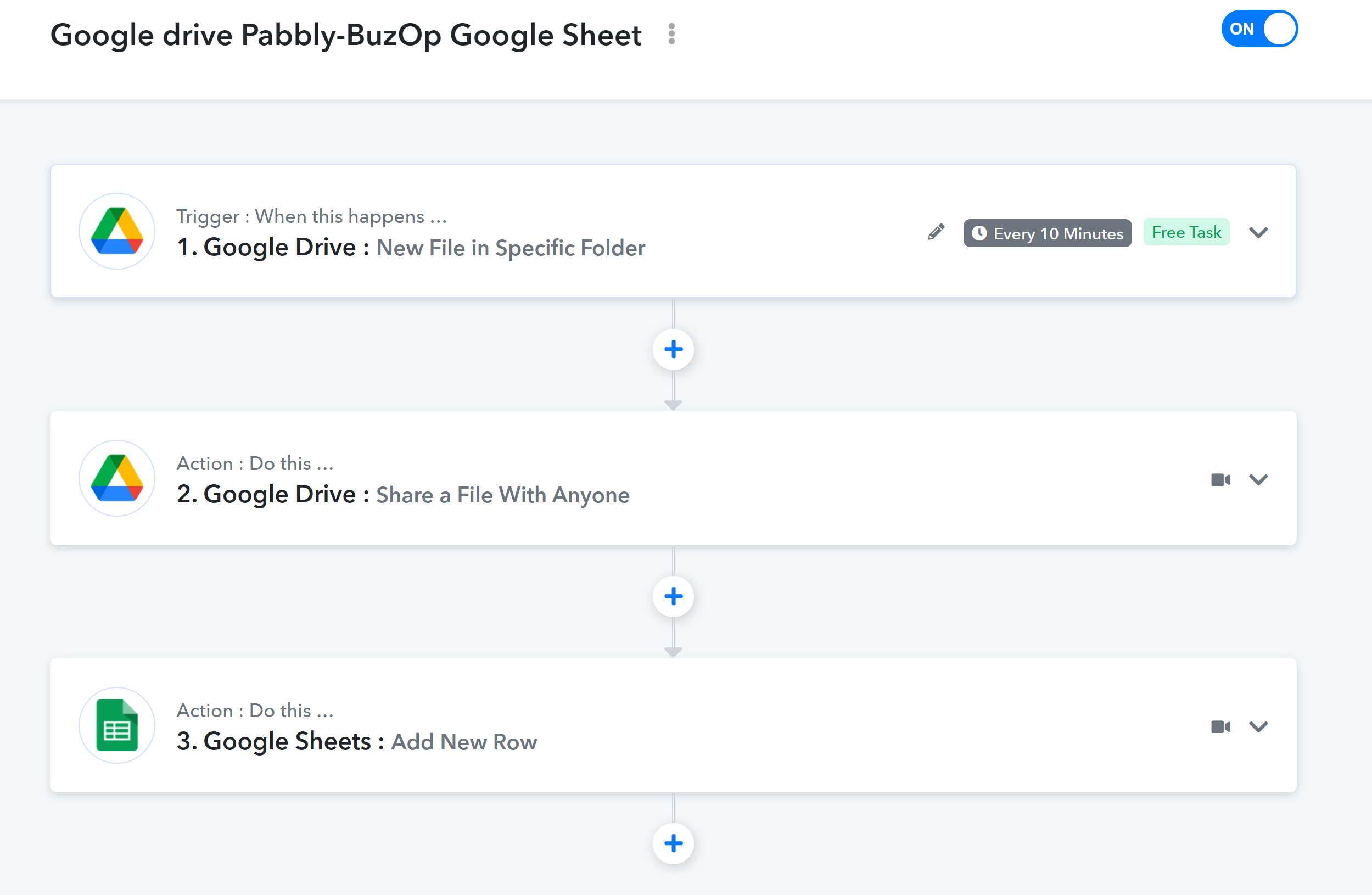
Task: Add a step after Share a File action
Action: point(673,596)
